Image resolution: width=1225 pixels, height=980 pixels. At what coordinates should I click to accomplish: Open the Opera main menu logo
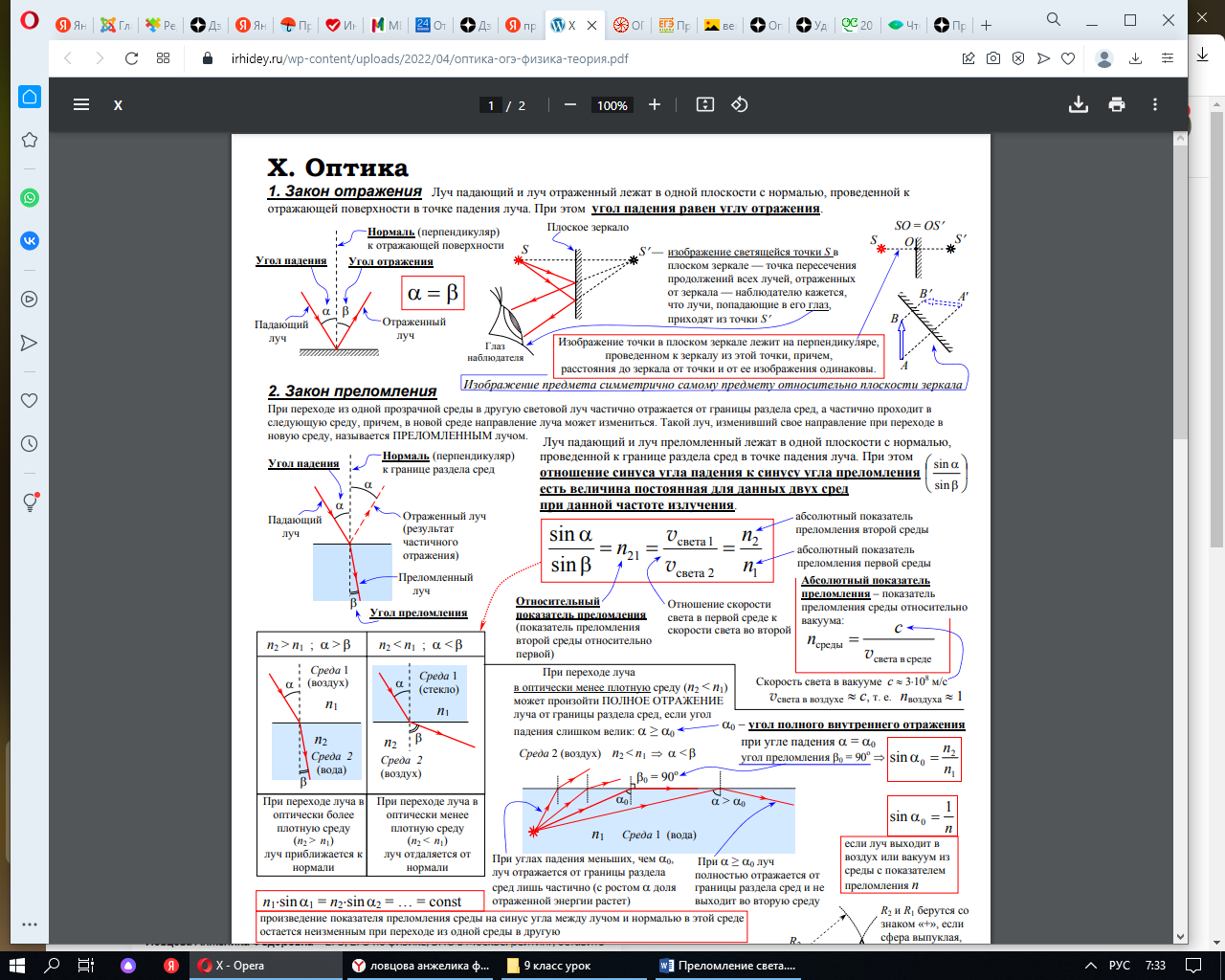(x=30, y=20)
